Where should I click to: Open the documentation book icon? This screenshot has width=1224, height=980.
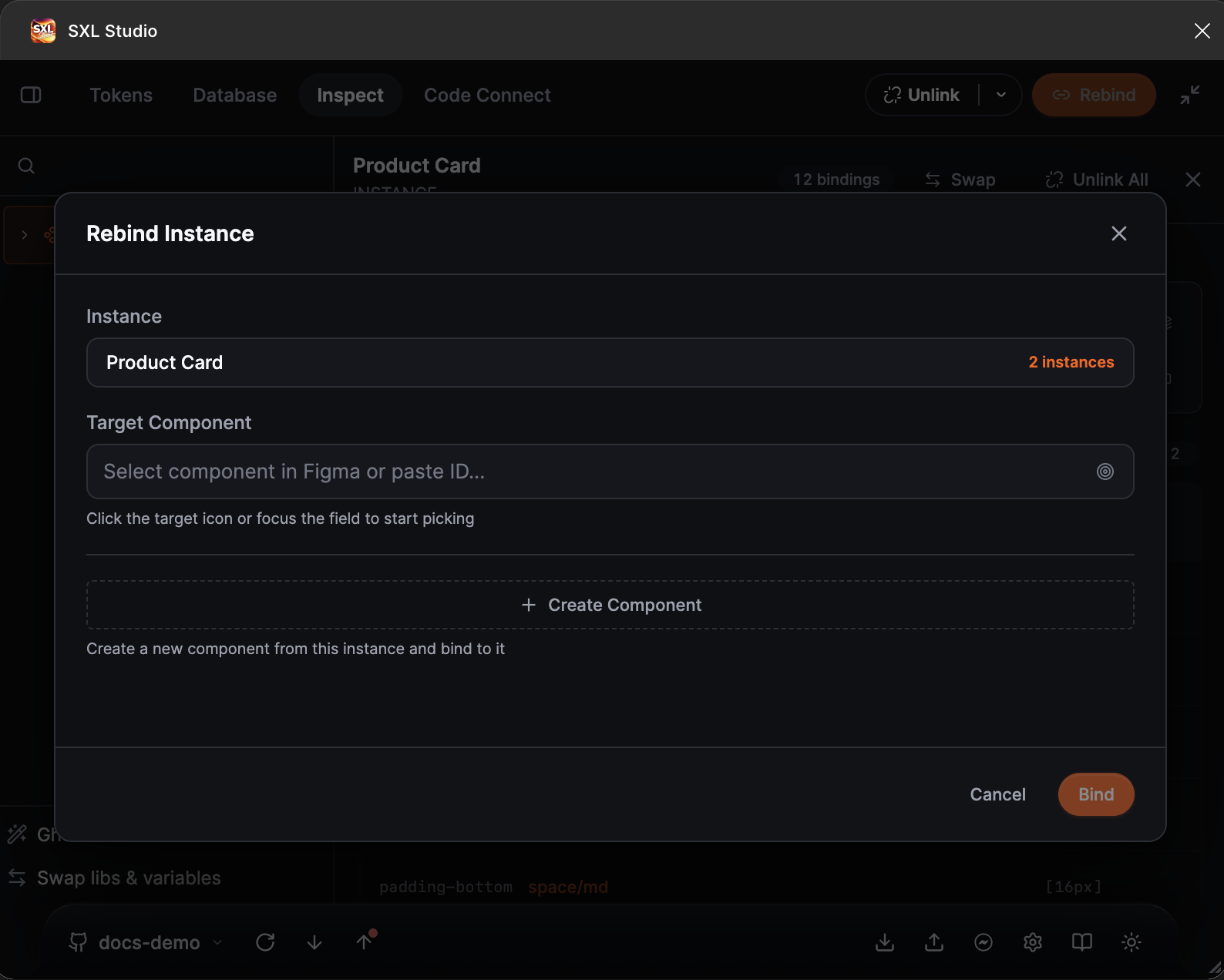pyautogui.click(x=1082, y=942)
